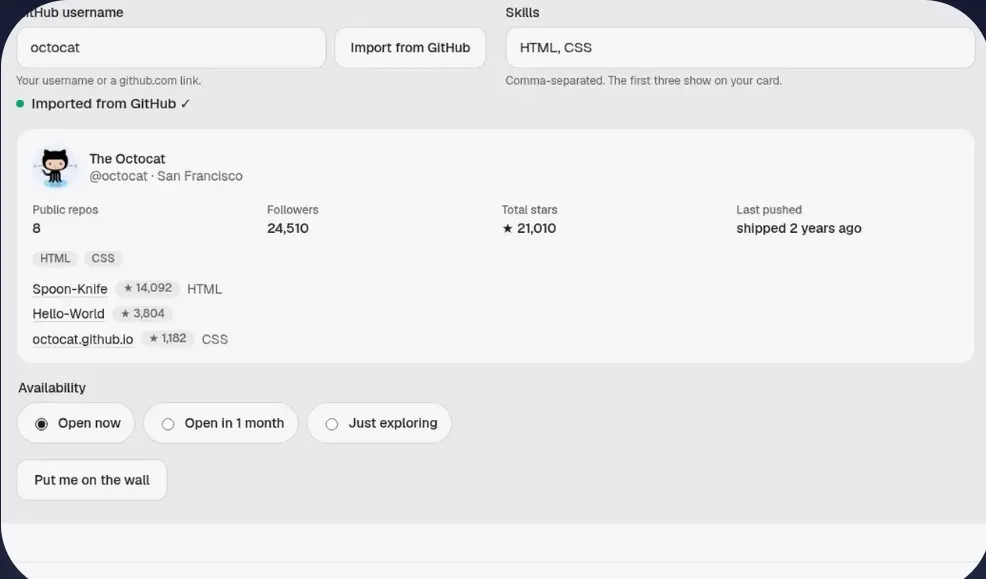Screen dimensions: 986x579
Task: Open the octocat.github.io repository link
Action: (x=83, y=339)
